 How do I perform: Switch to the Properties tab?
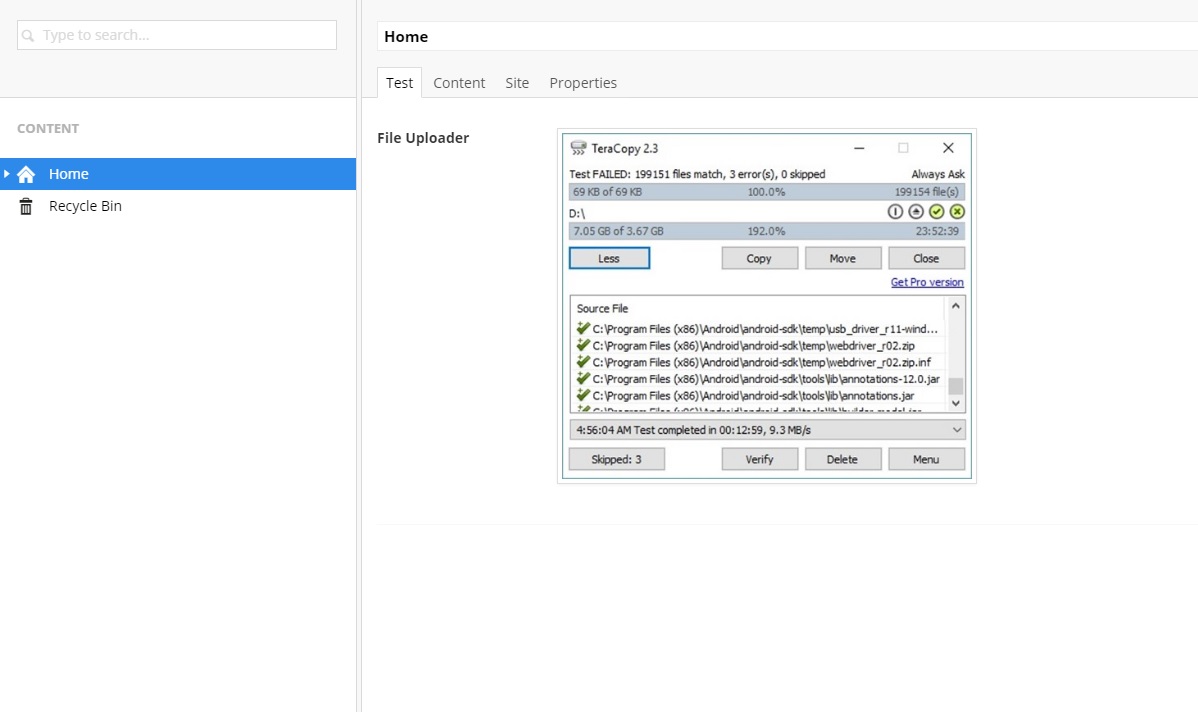(x=583, y=83)
